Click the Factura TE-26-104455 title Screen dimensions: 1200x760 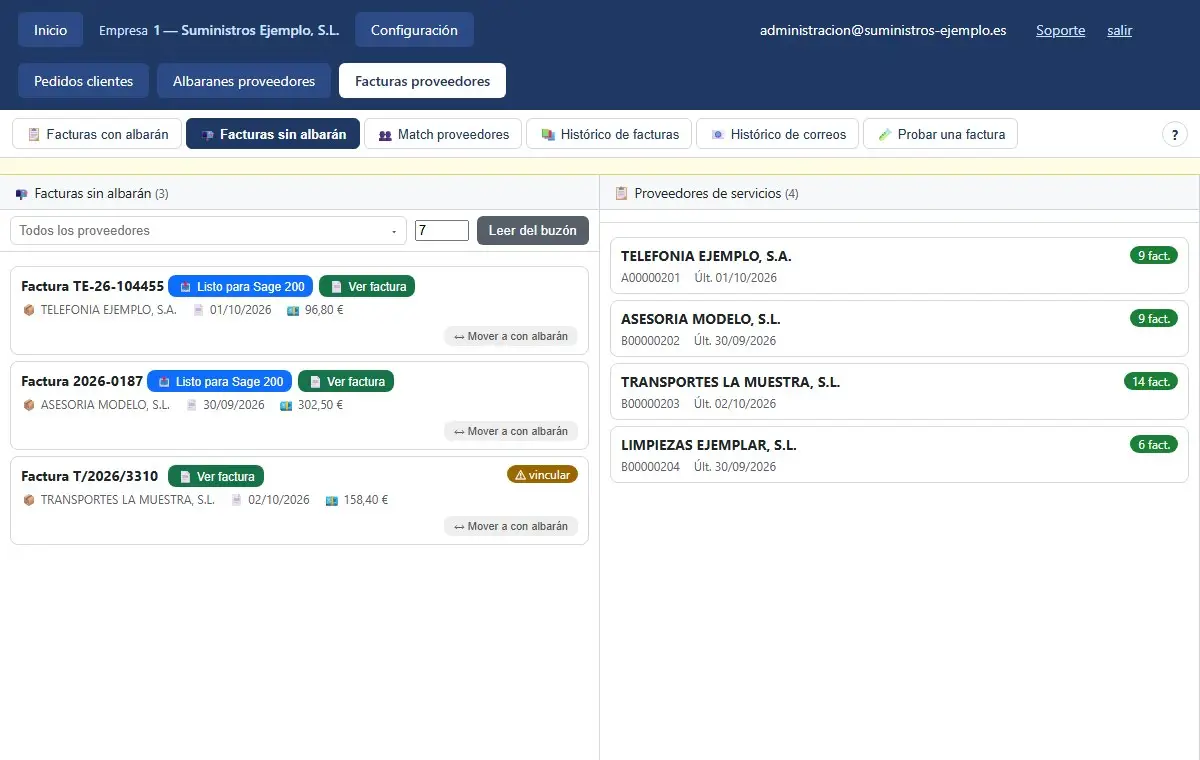(x=92, y=286)
